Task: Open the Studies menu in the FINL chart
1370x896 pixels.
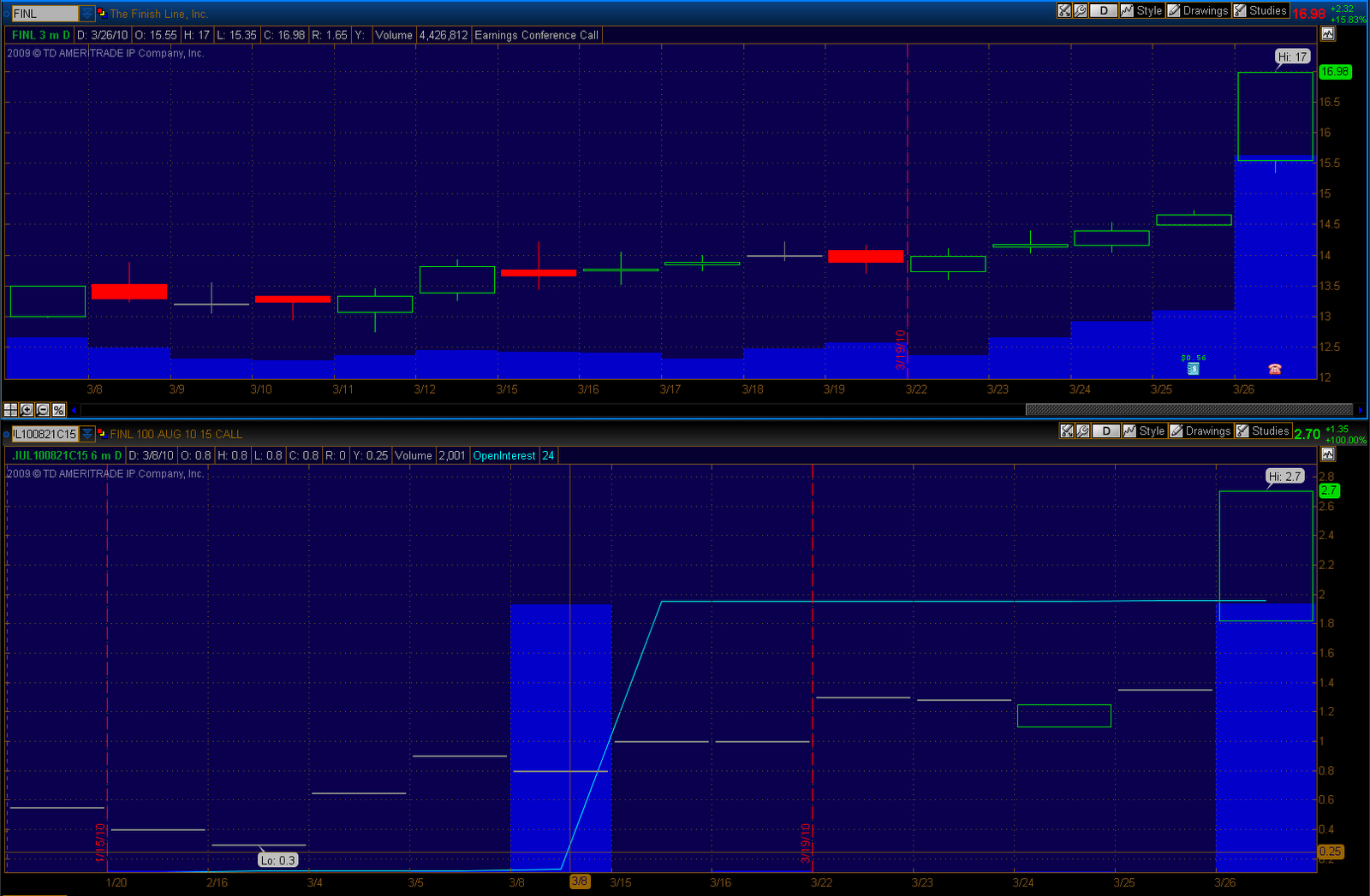Action: coord(1260,11)
